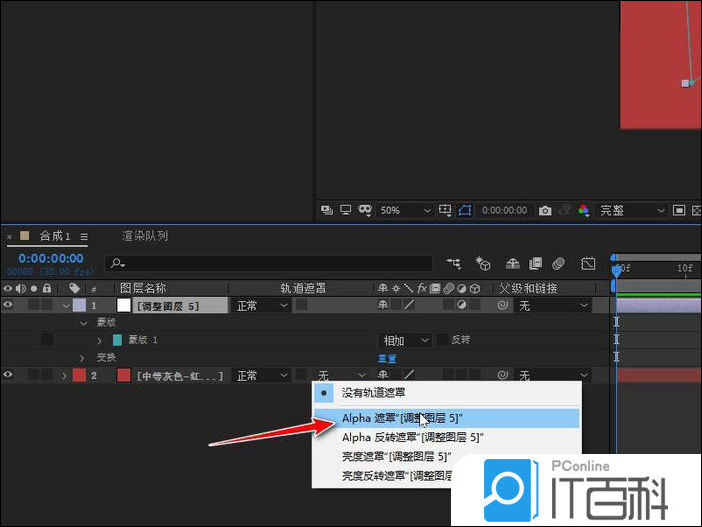The height and width of the screenshot is (527, 702).
Task: Open layer 1 blend mode 正常 dropdown
Action: coord(261,306)
